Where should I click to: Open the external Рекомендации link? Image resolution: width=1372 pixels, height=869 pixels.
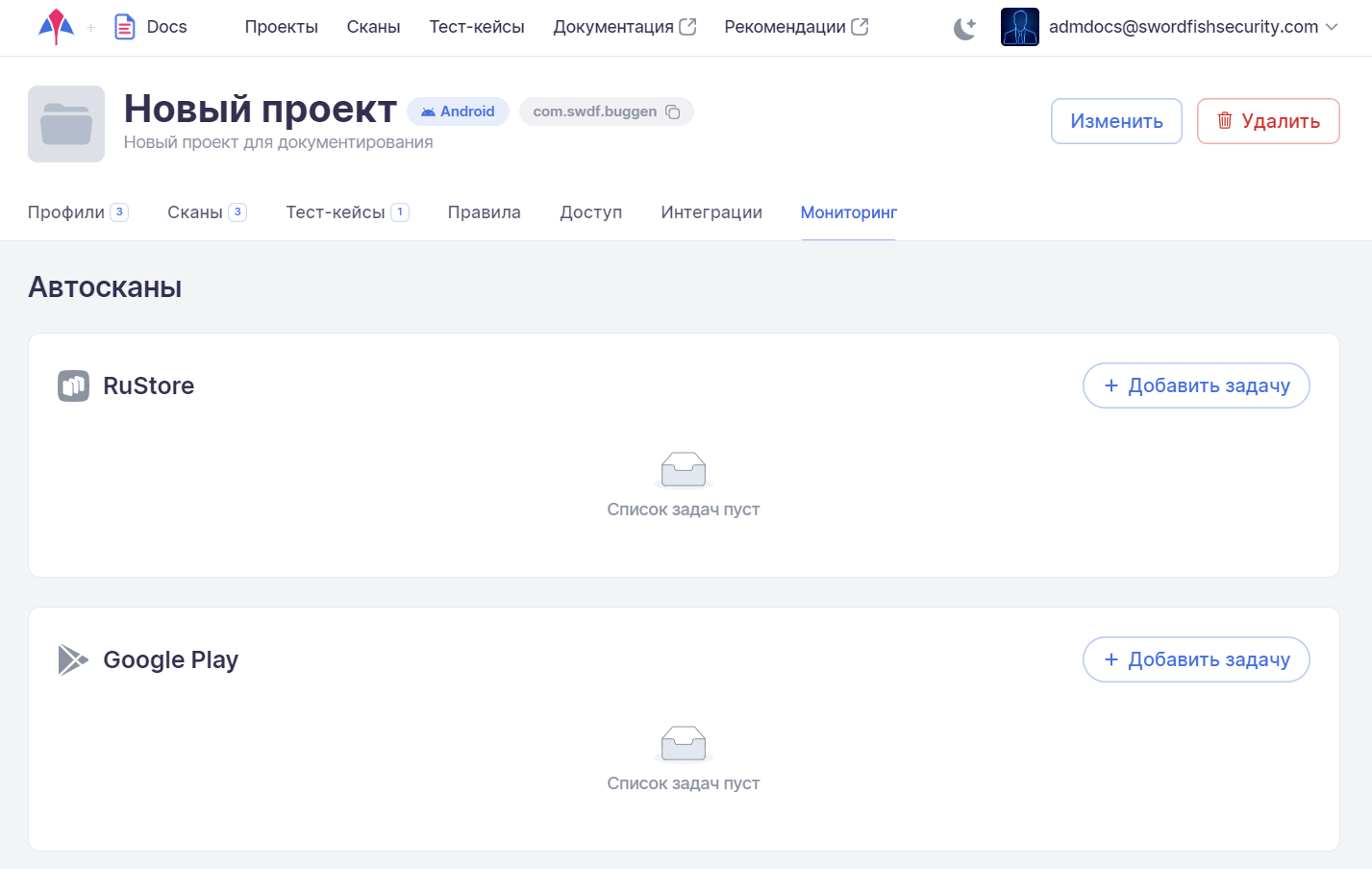tap(795, 27)
